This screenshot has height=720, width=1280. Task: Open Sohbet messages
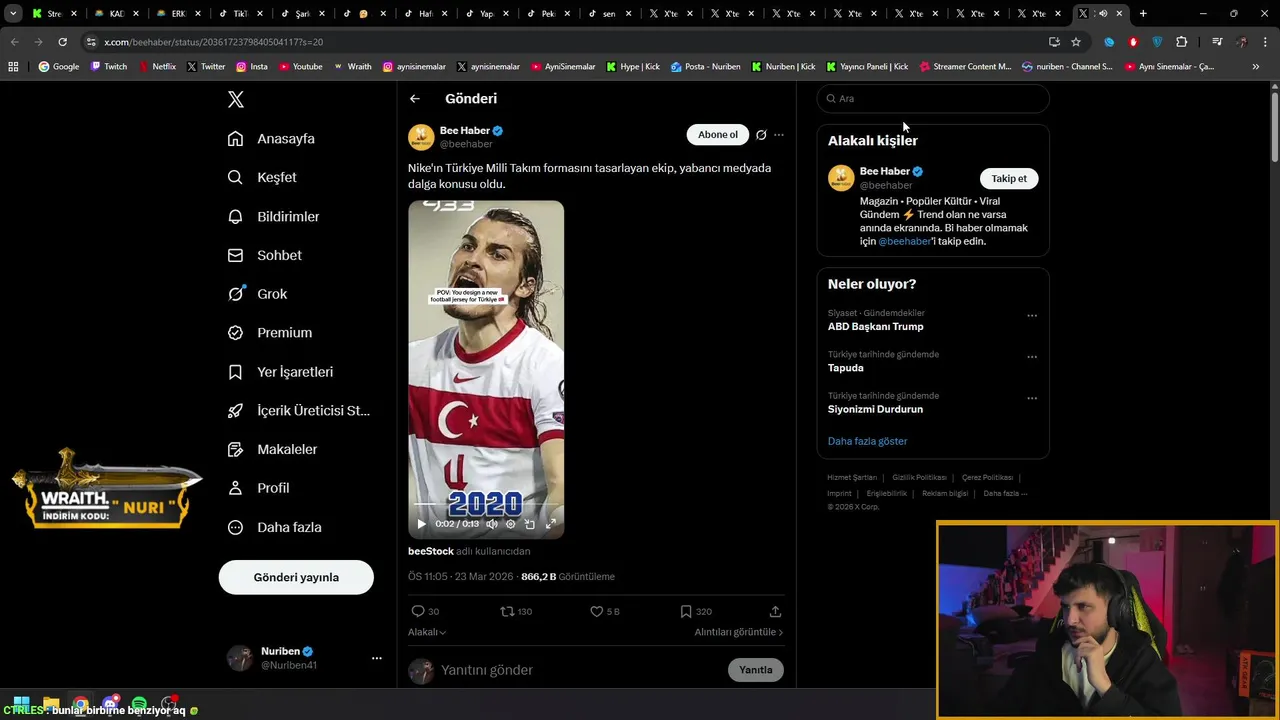(x=264, y=255)
